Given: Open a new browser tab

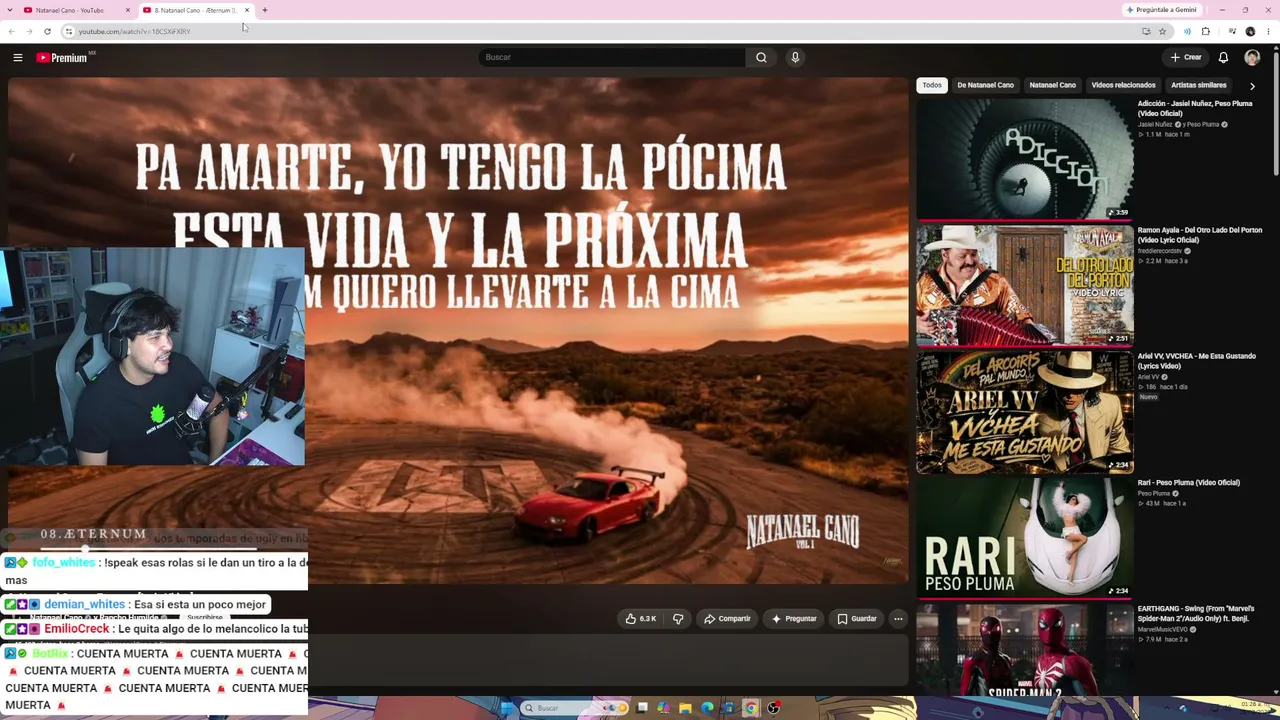Looking at the screenshot, I should click(x=264, y=10).
